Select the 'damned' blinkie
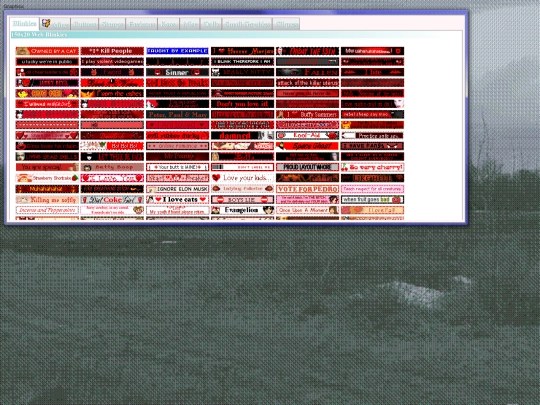 click(242, 135)
